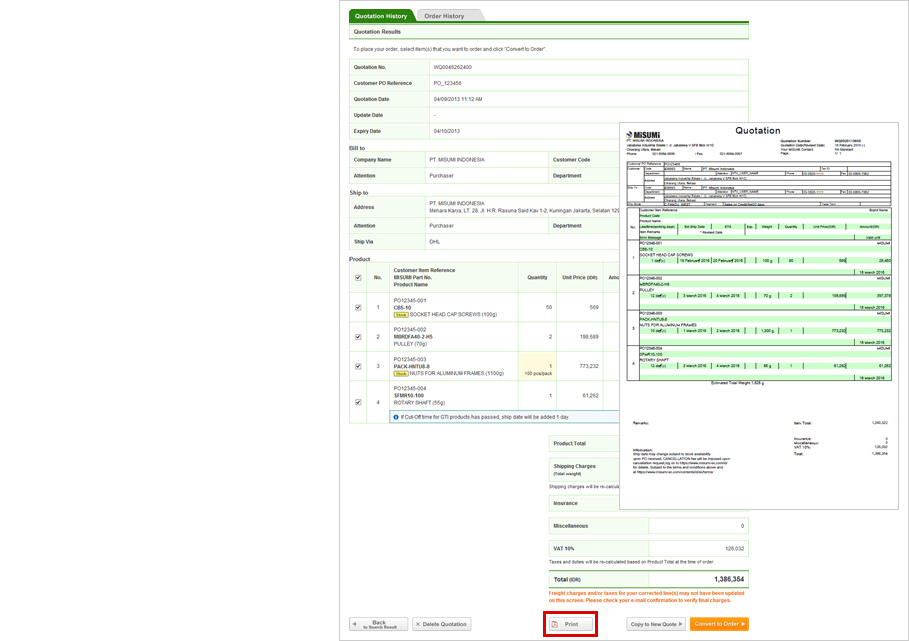Uncheck item 2 MBRDFA40-2-H5 checkbox
Viewport: 909px width, 641px height.
coord(358,337)
